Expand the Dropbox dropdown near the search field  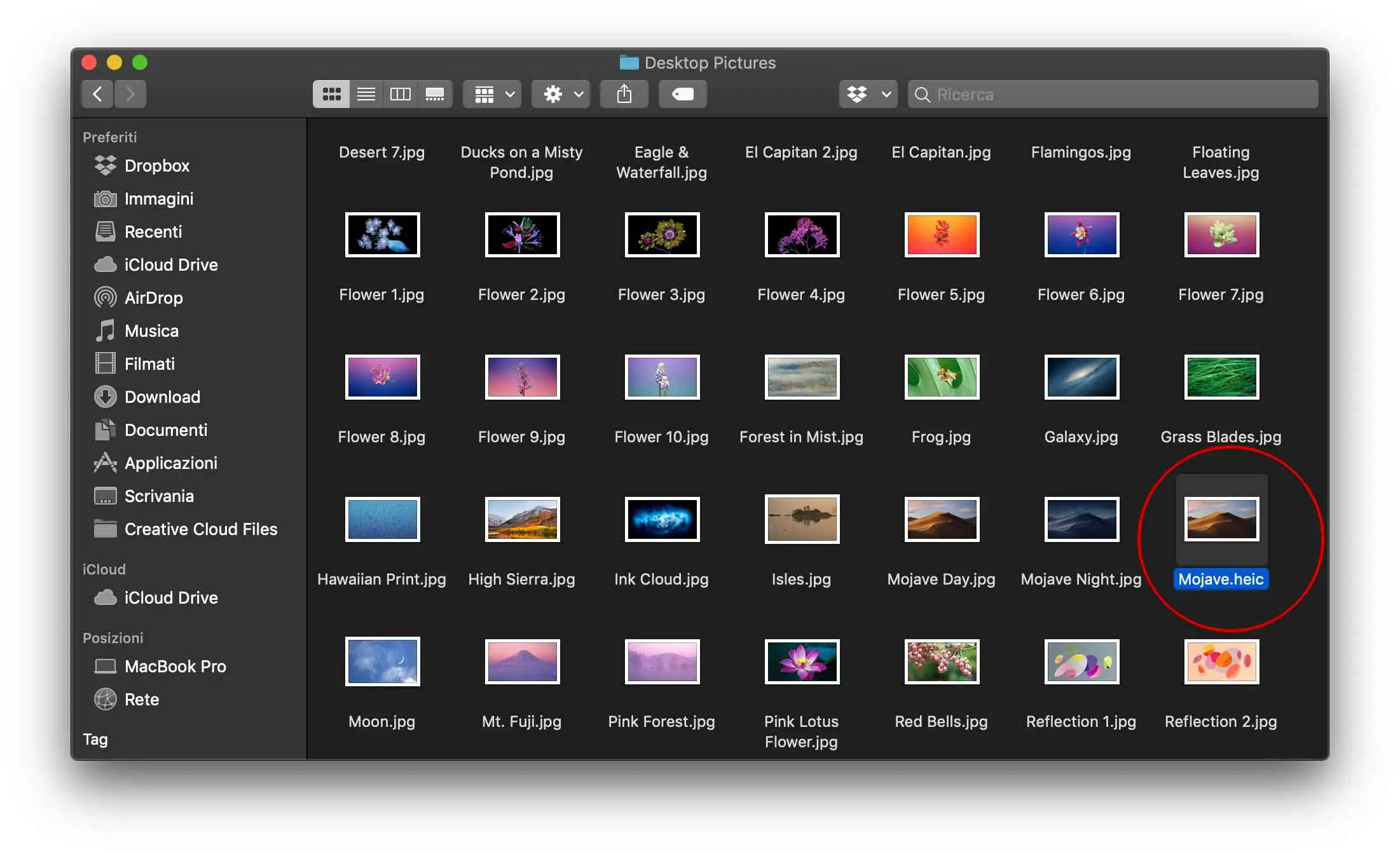click(x=867, y=93)
